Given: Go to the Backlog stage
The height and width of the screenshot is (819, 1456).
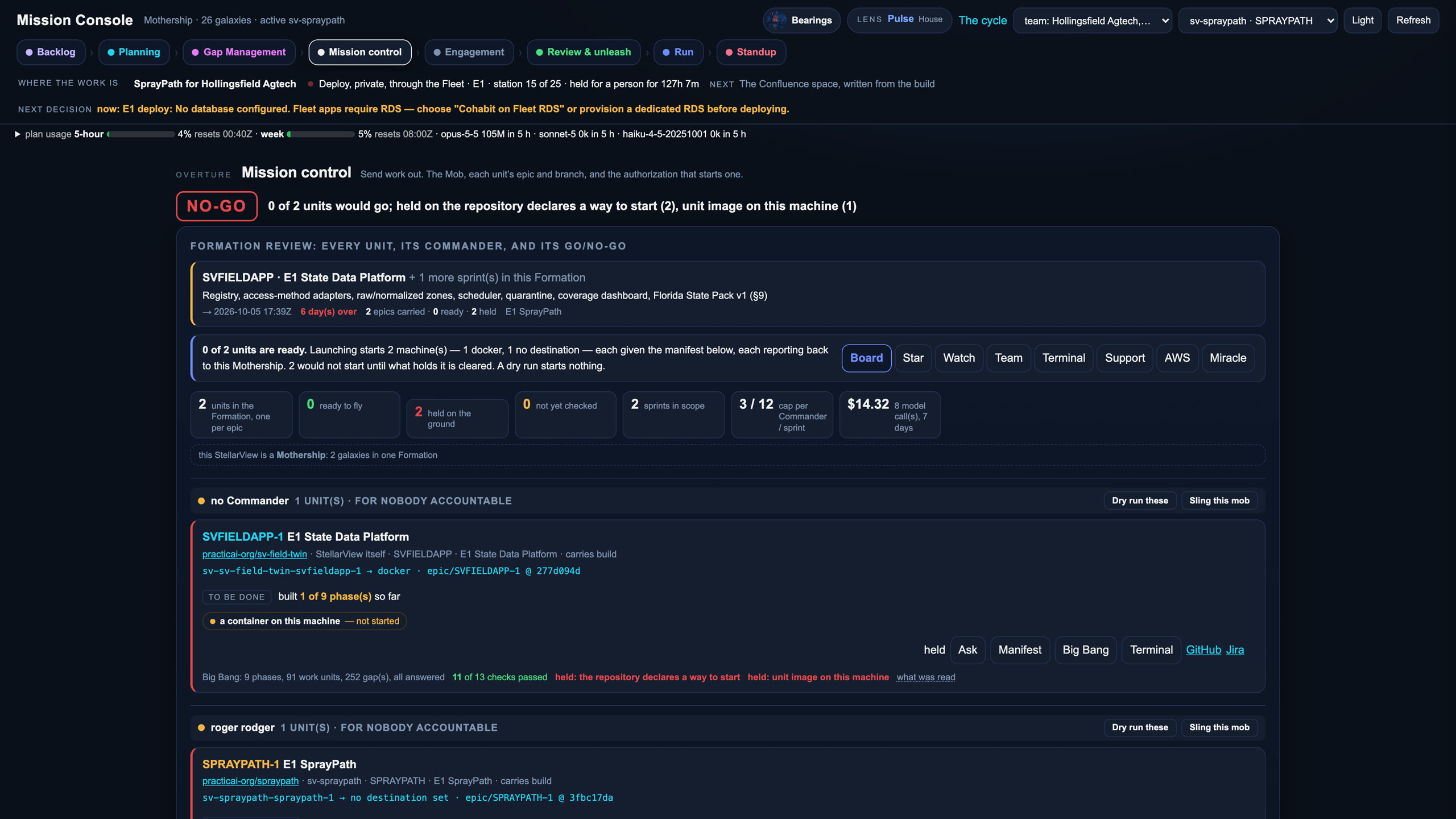Looking at the screenshot, I should (x=51, y=52).
